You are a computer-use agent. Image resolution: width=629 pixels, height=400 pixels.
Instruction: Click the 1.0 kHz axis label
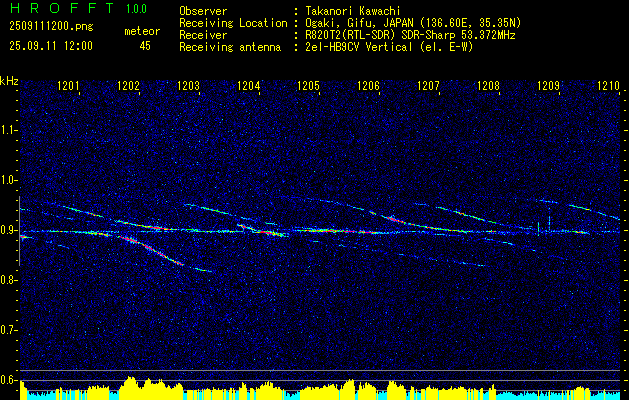[9, 180]
